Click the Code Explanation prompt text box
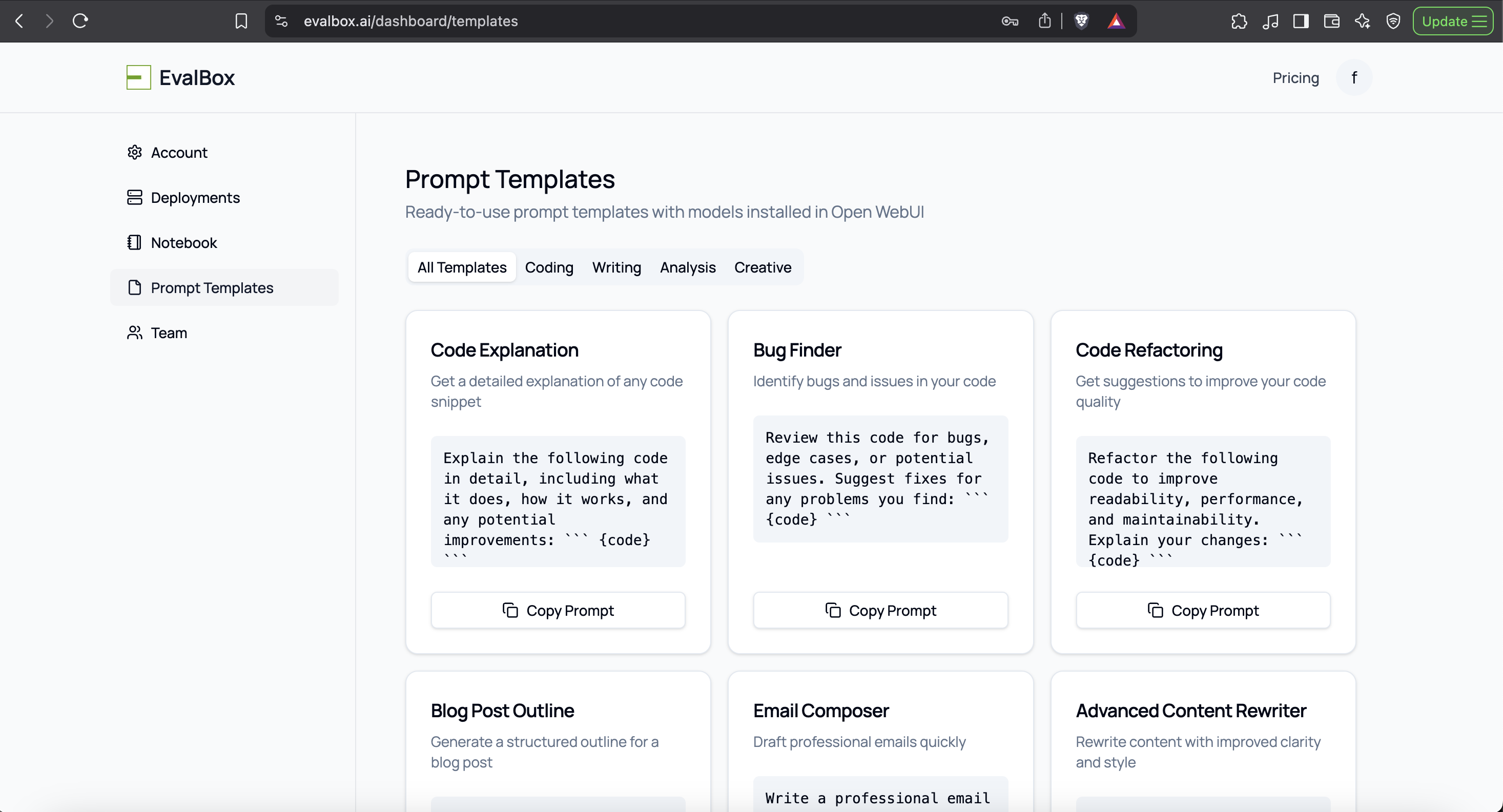The height and width of the screenshot is (812, 1503). (x=558, y=501)
